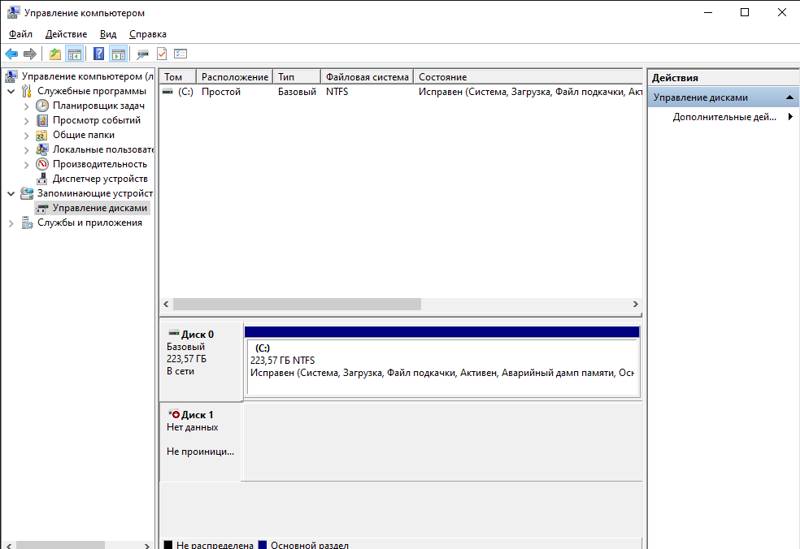Open the Действие menu
Image resolution: width=800 pixels, height=549 pixels.
tap(66, 34)
